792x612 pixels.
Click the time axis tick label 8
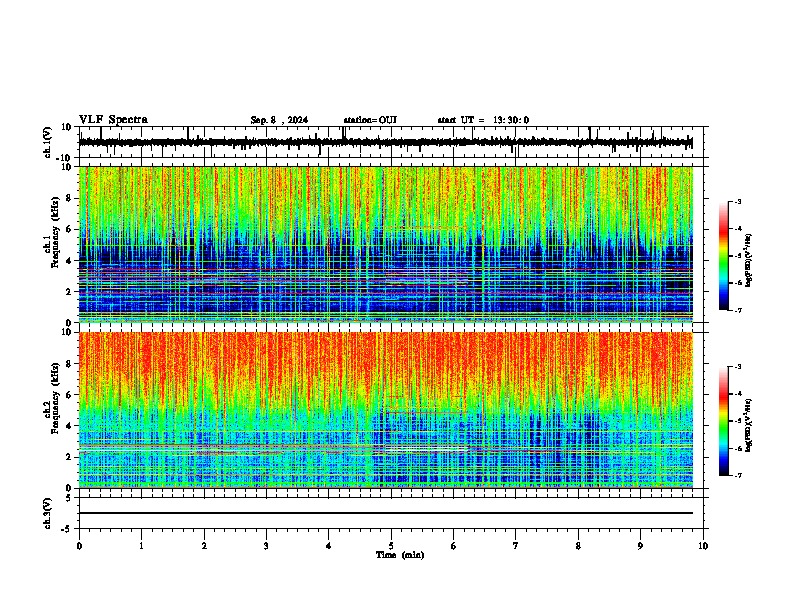click(578, 546)
